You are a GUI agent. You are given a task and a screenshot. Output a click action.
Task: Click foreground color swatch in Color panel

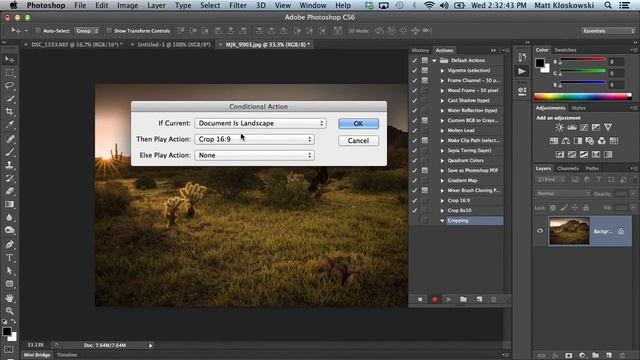click(x=540, y=63)
